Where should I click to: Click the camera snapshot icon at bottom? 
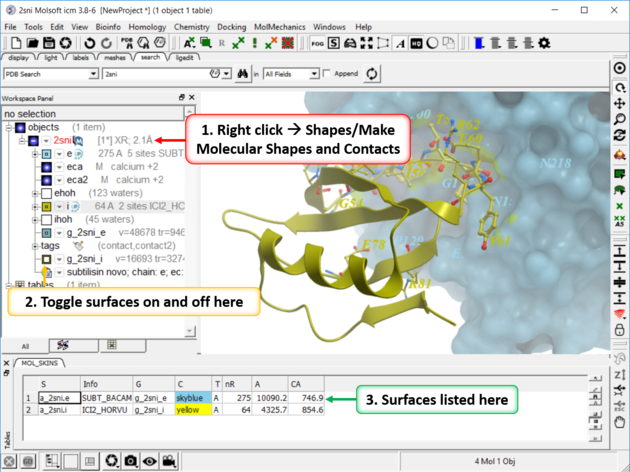(x=131, y=461)
